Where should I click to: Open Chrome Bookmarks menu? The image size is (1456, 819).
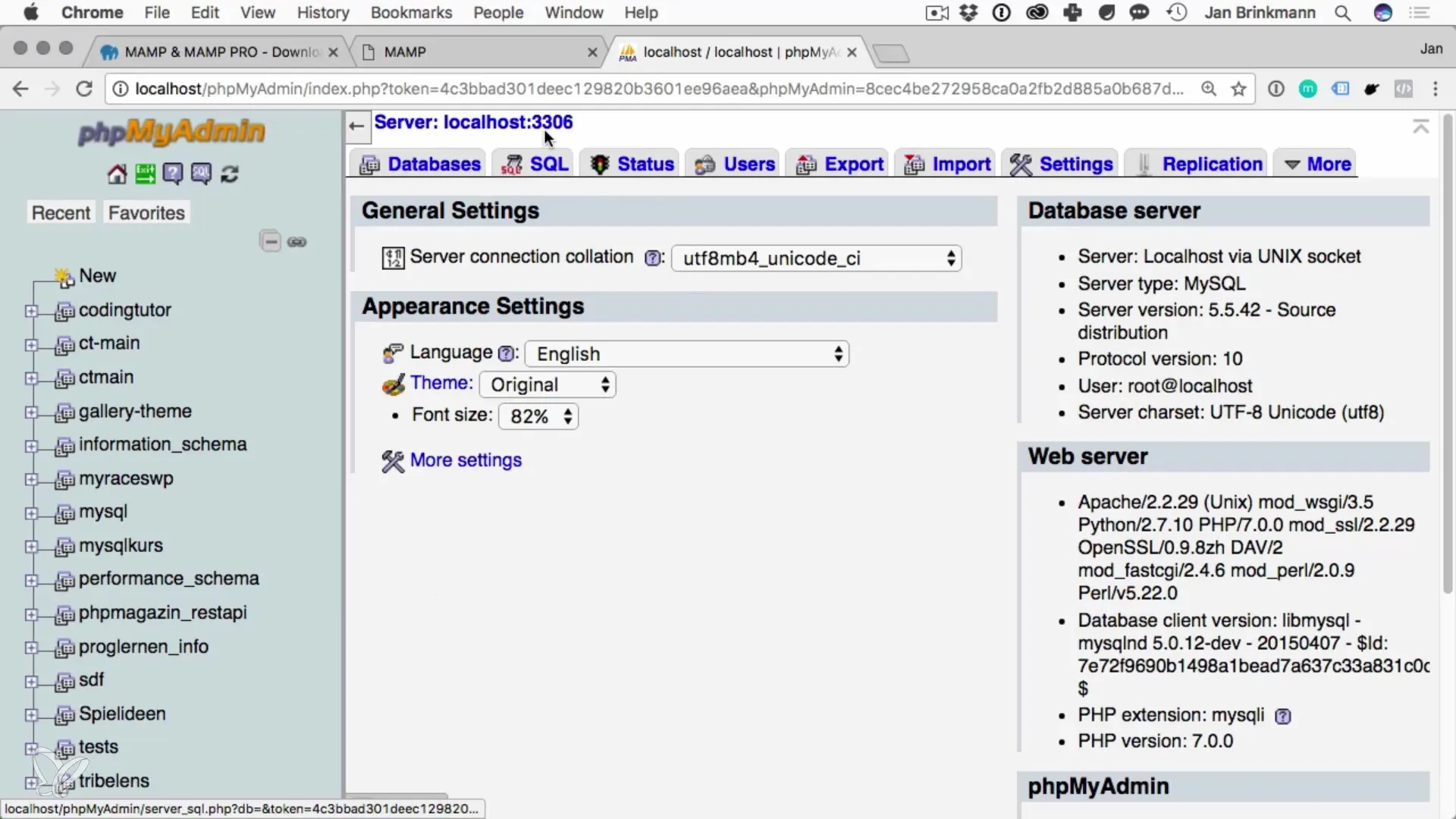tap(411, 13)
